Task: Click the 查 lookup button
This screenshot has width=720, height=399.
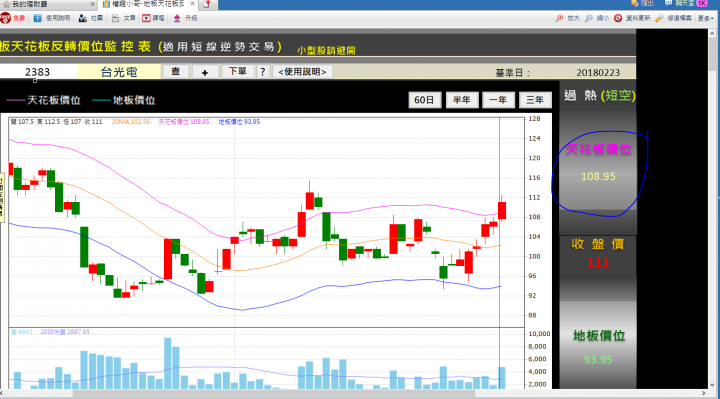Action: (x=175, y=72)
